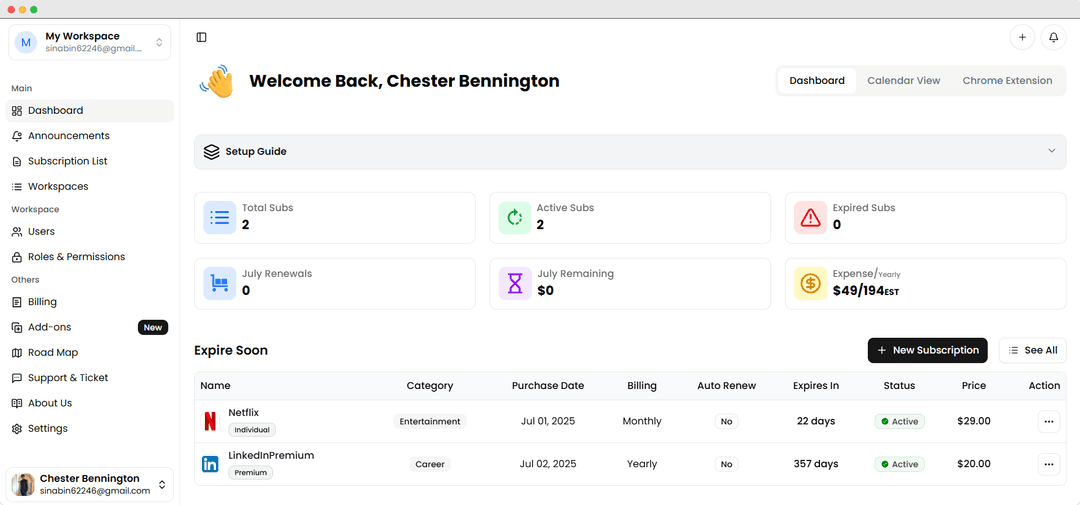1080x505 pixels.
Task: Switch to the Calendar View tab
Action: coord(903,81)
